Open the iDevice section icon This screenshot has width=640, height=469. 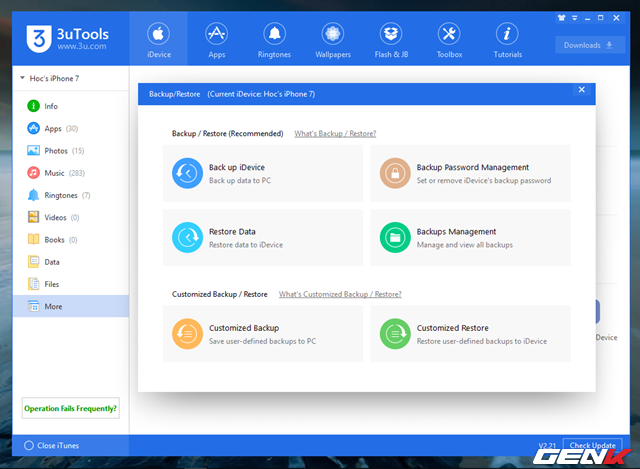pyautogui.click(x=158, y=33)
